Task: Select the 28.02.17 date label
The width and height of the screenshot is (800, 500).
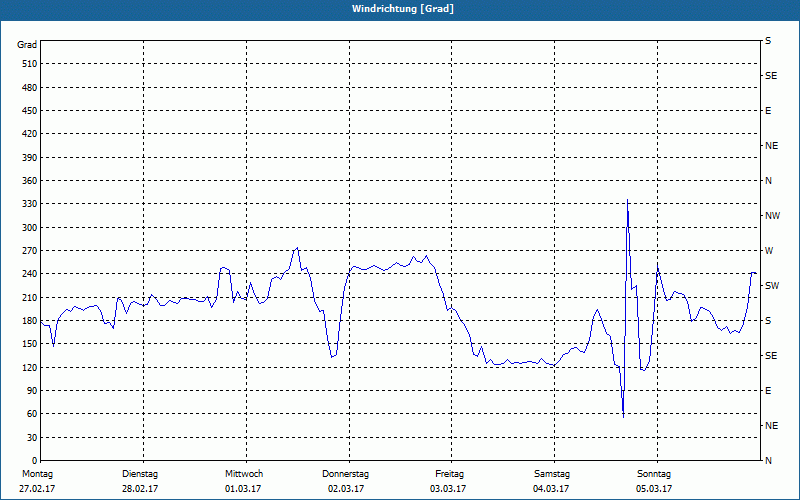Action: tap(140, 489)
